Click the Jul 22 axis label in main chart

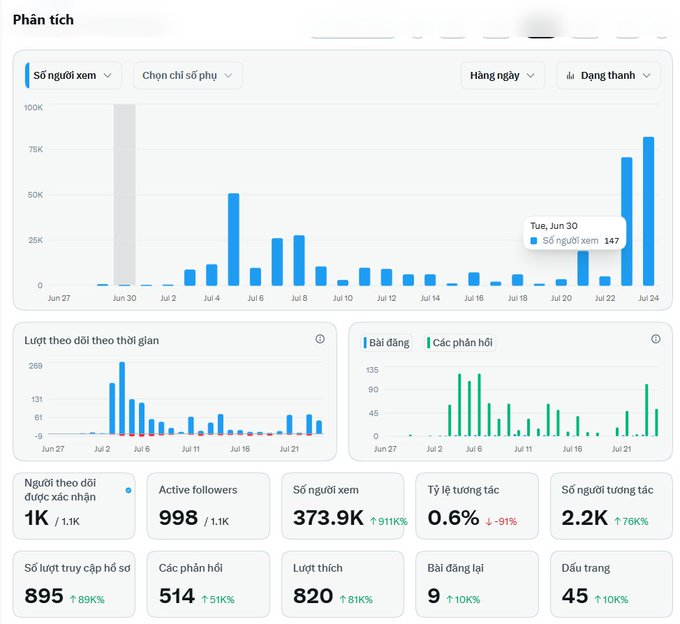(605, 298)
